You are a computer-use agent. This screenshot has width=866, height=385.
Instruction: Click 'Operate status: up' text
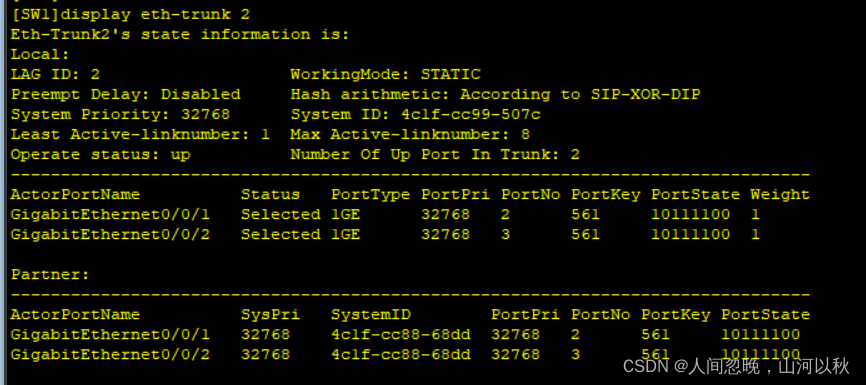(101, 154)
